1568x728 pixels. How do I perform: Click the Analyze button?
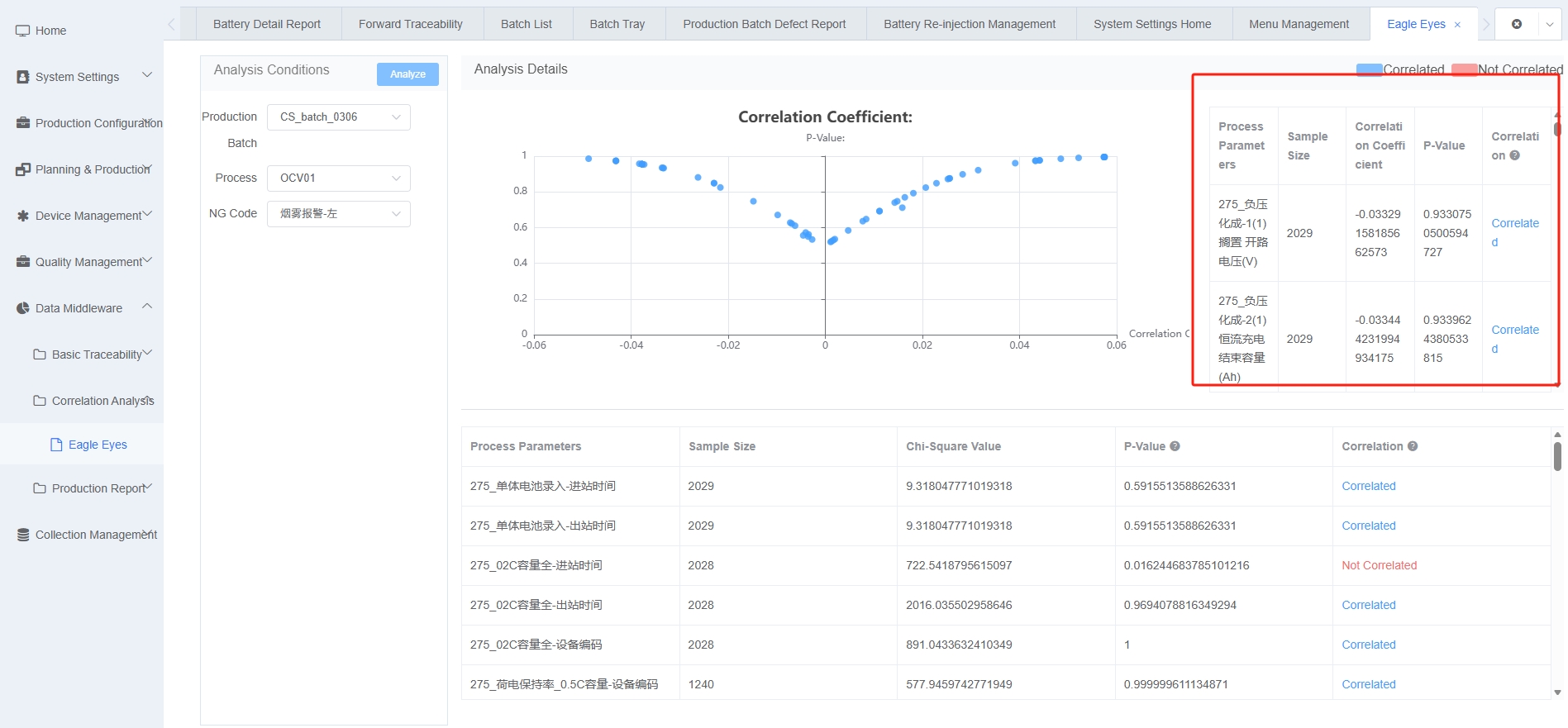click(x=407, y=74)
